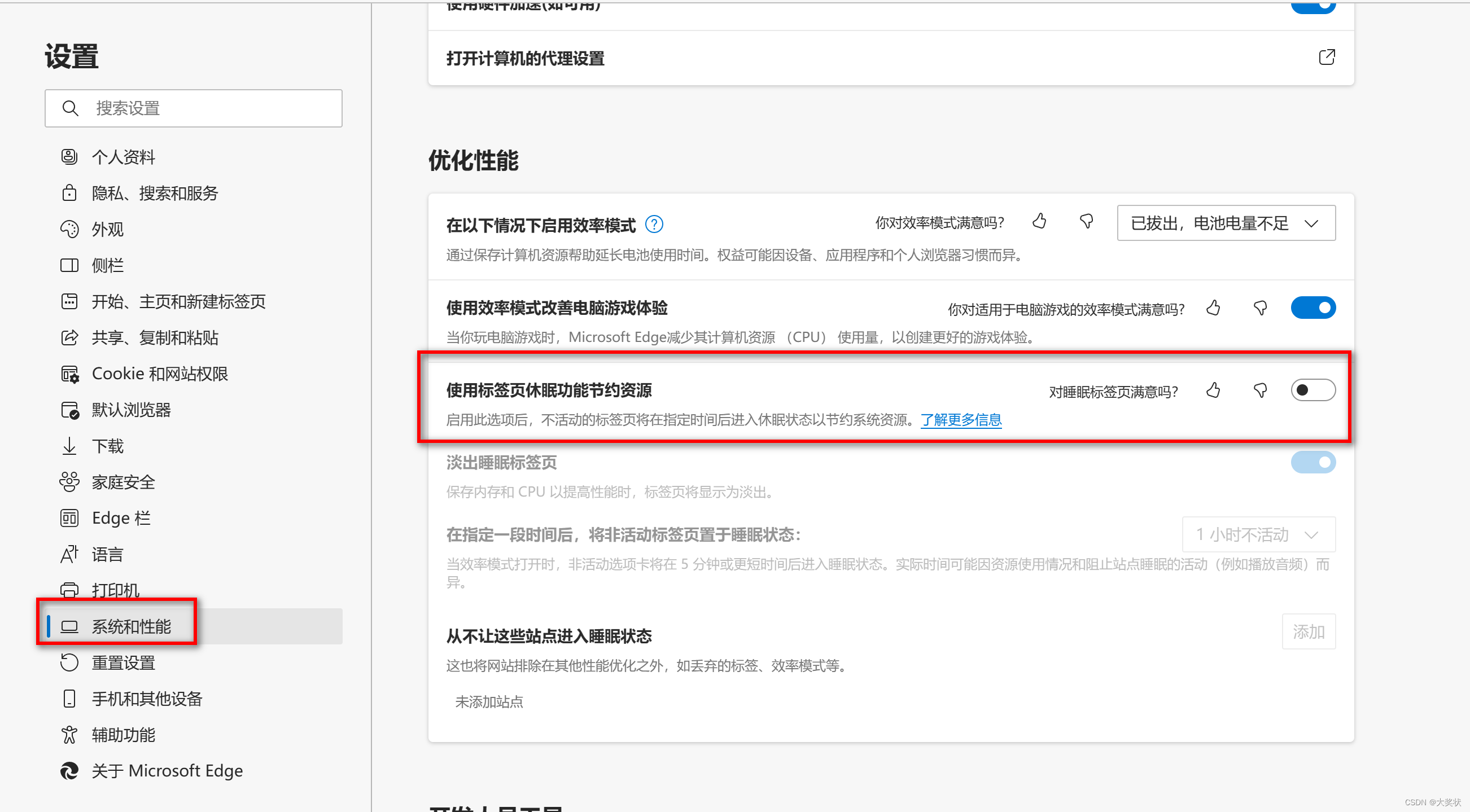Click thumbs down for efficiency mode feedback

click(1087, 222)
